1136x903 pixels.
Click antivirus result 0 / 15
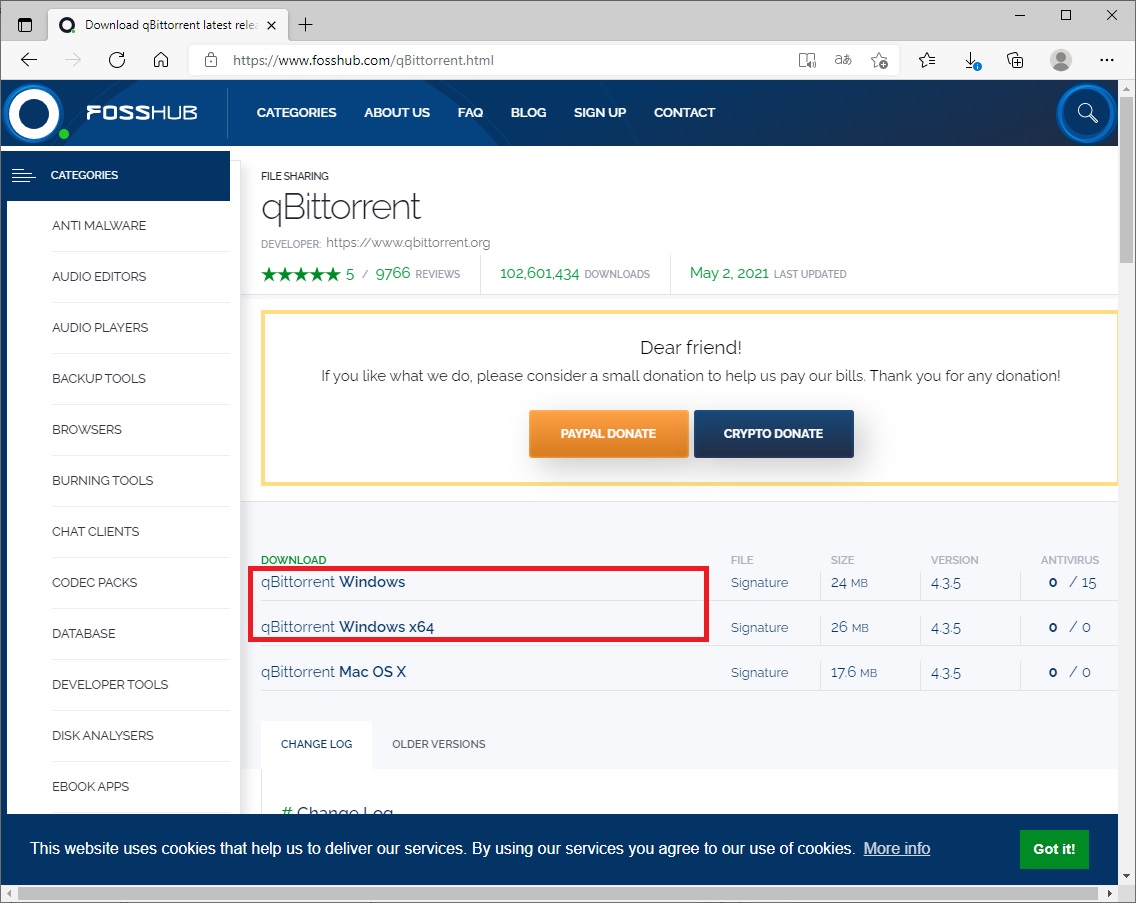pos(1072,583)
